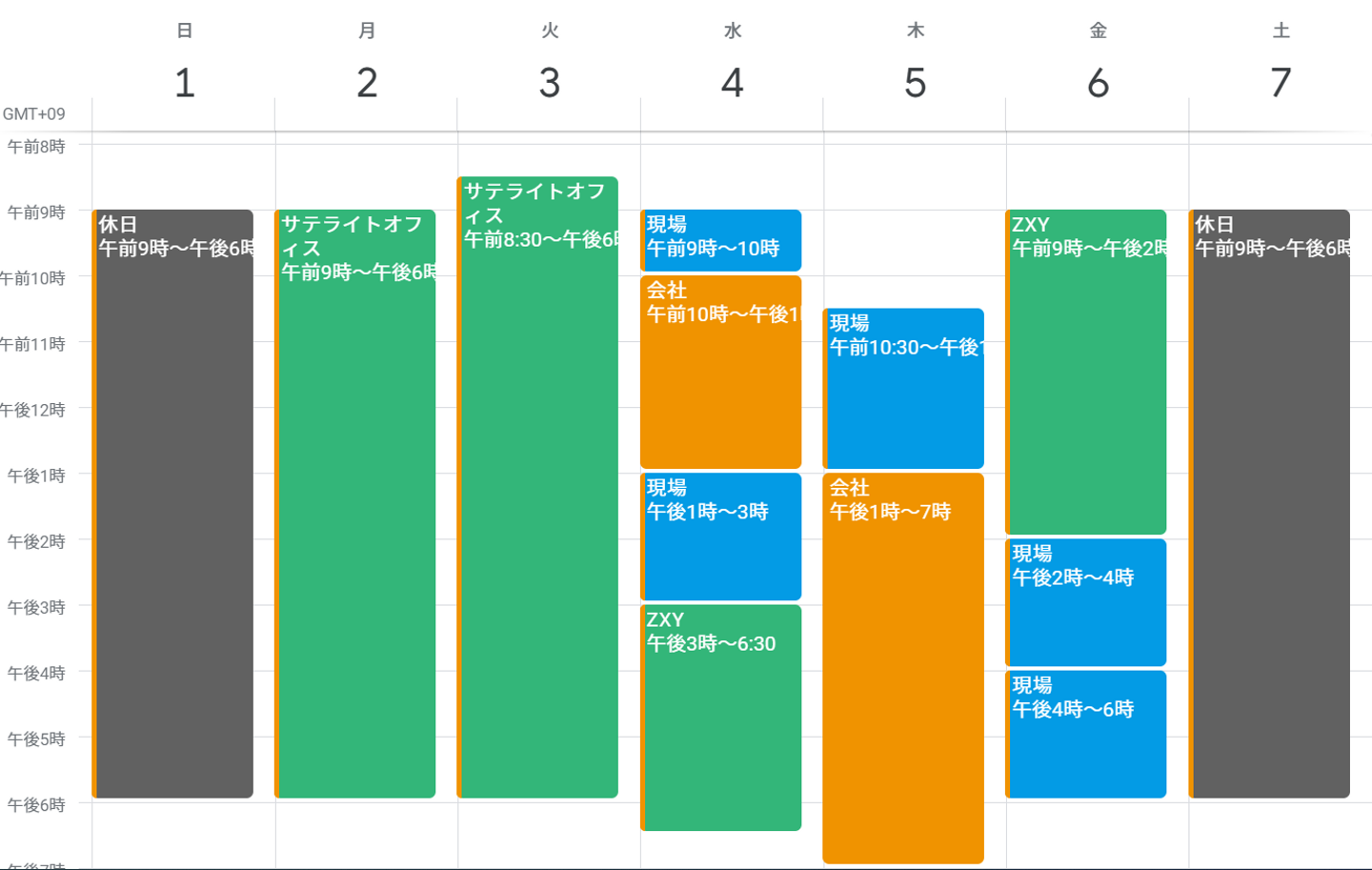Open Wednesday's 現場 event at 午前9時～10時
Screen dimensions: 1372x870
tap(721, 240)
